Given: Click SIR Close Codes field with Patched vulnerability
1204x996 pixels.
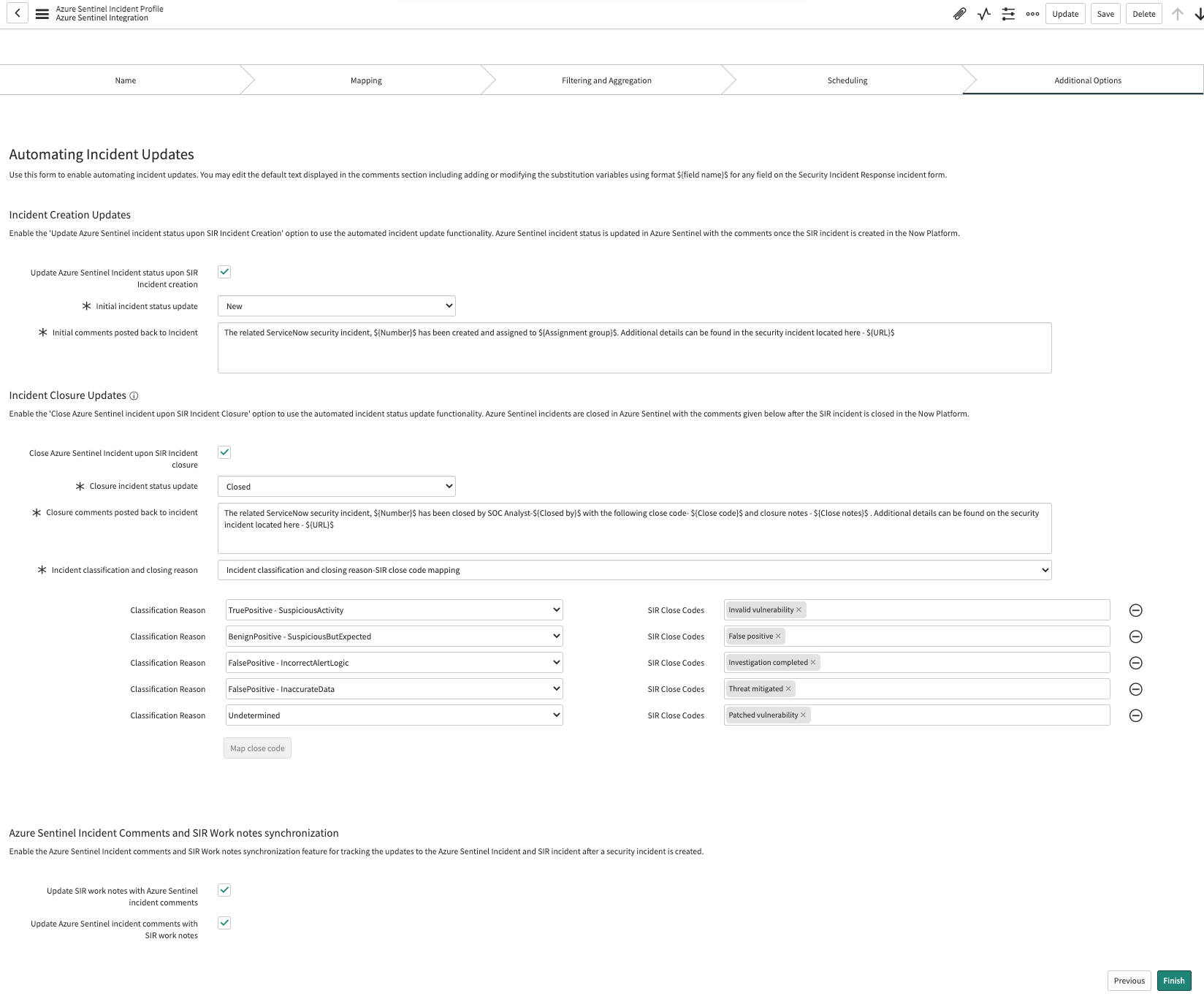Looking at the screenshot, I should click(917, 715).
